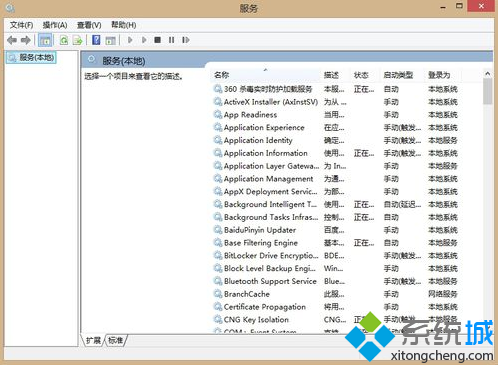This screenshot has height=366, width=498.
Task: Select the Bluetooth Support Service row
Action: pos(336,281)
